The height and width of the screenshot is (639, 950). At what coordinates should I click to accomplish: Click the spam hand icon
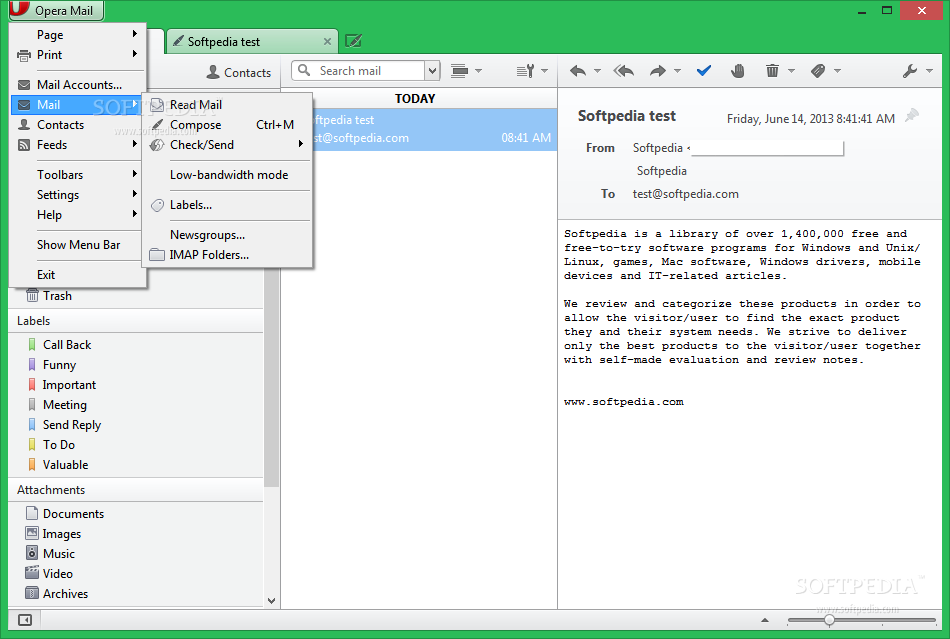(x=737, y=71)
